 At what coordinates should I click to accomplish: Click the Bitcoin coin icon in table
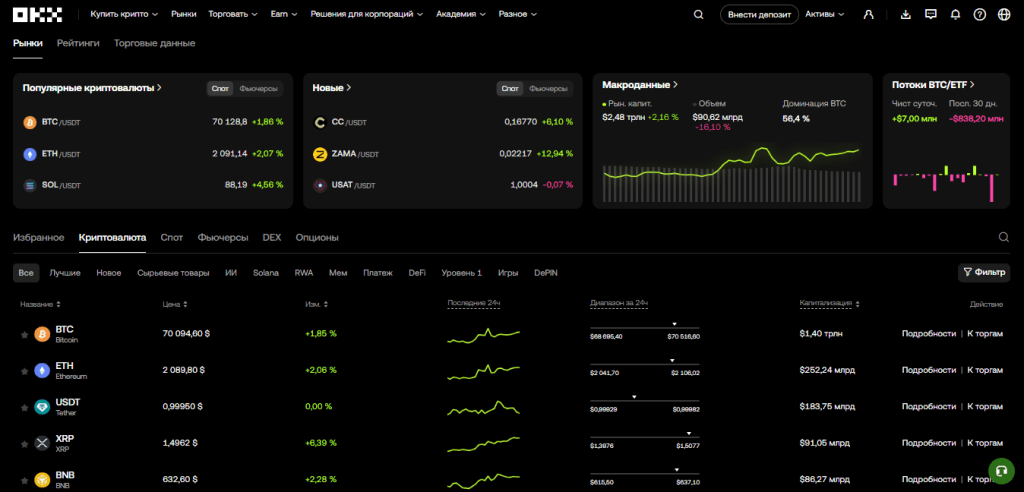(42, 335)
